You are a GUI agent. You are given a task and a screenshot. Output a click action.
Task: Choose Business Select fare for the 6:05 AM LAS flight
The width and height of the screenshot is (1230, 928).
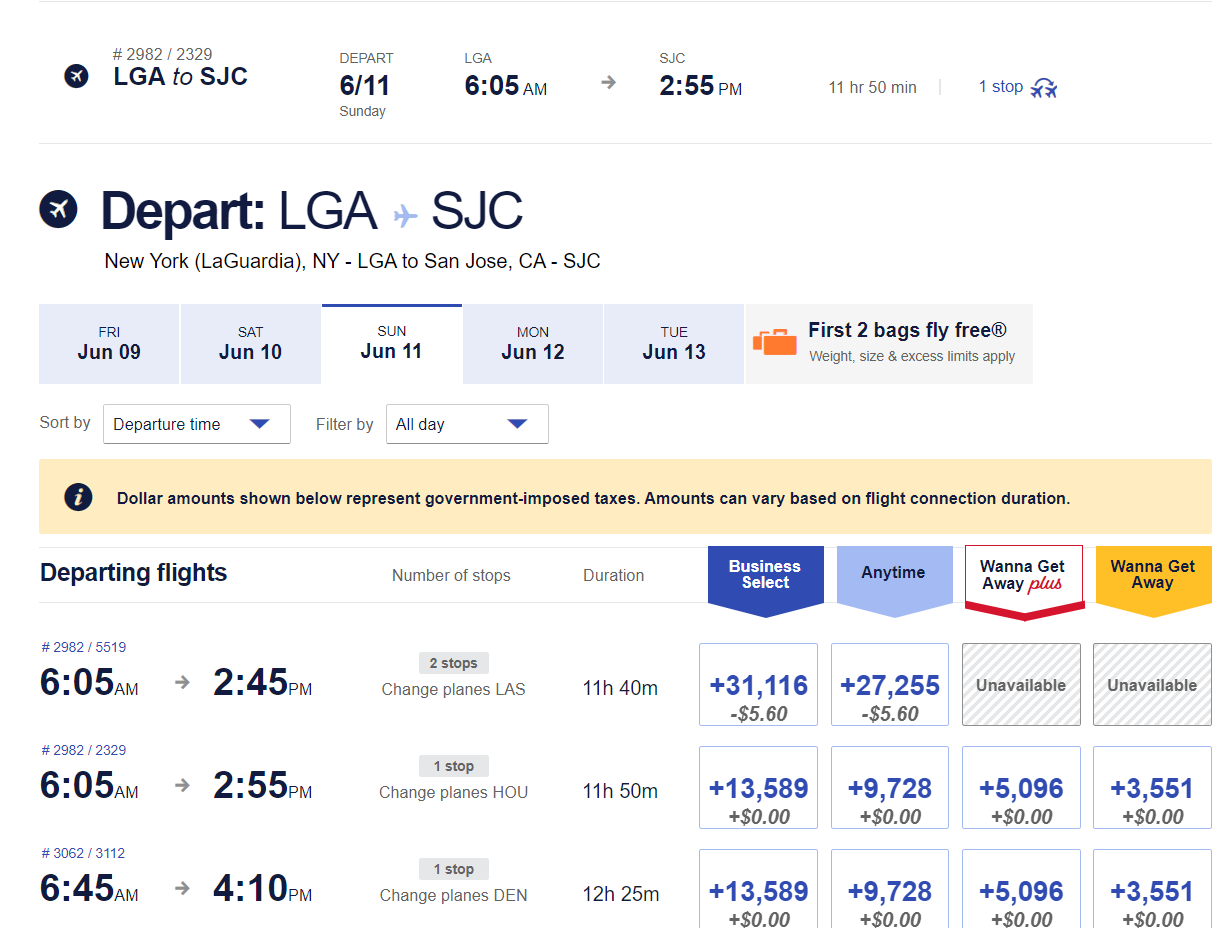(757, 684)
